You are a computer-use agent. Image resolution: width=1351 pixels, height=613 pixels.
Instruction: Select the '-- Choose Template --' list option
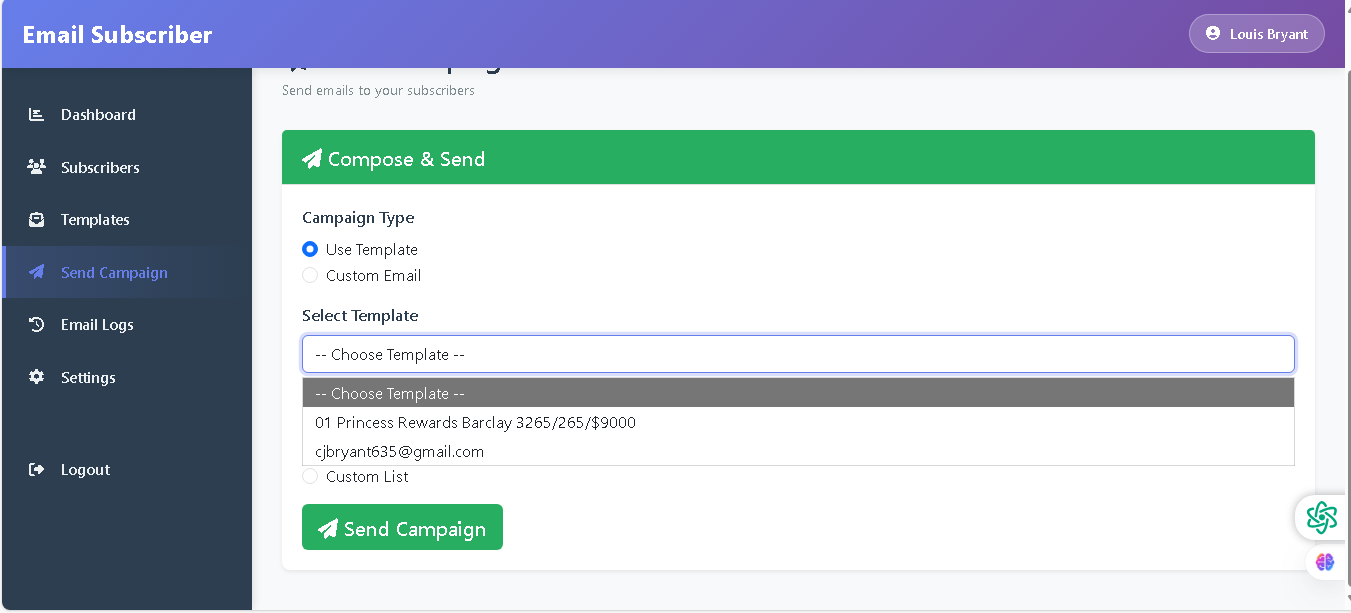click(390, 394)
